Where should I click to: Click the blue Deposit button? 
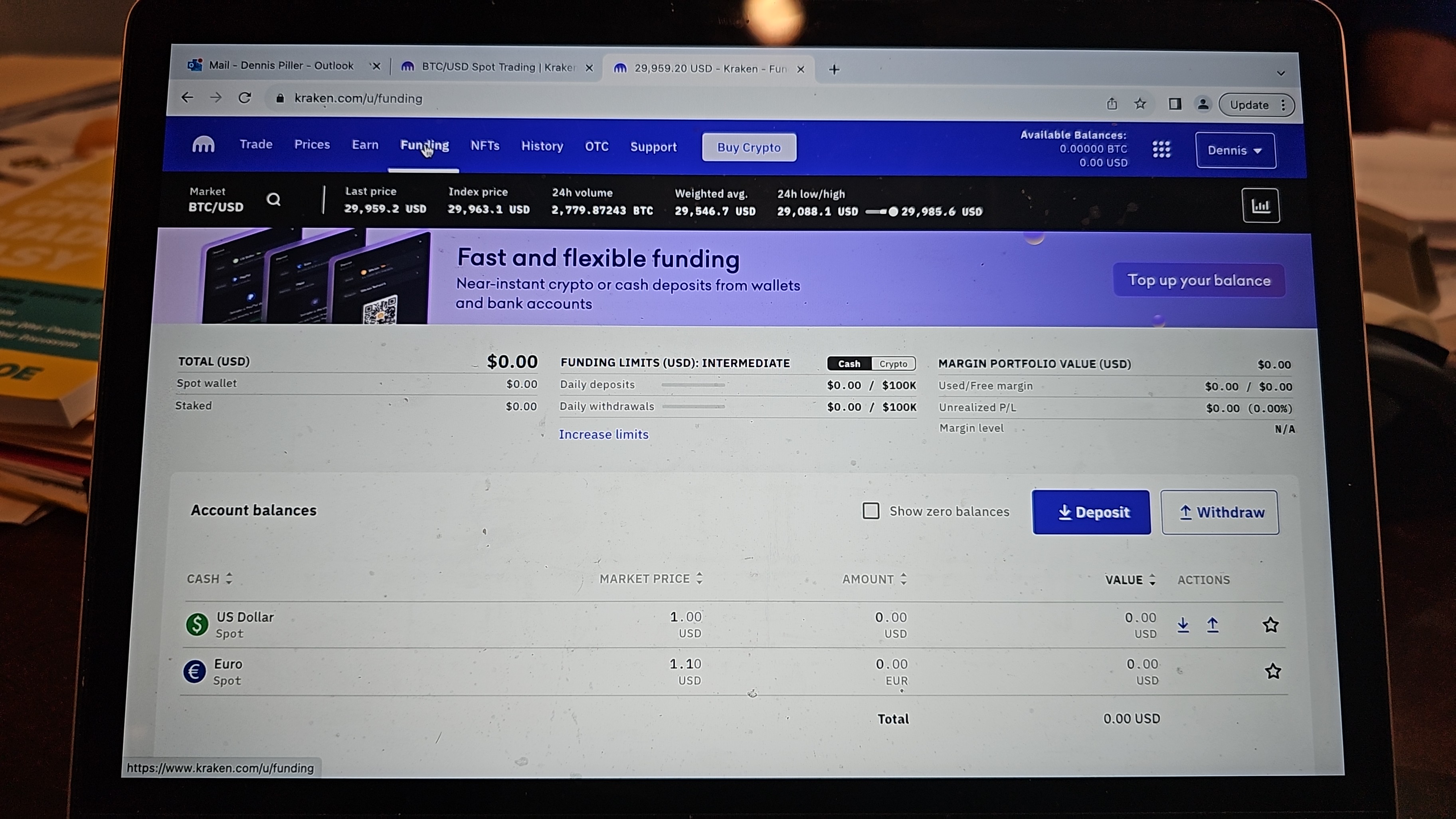1091,512
